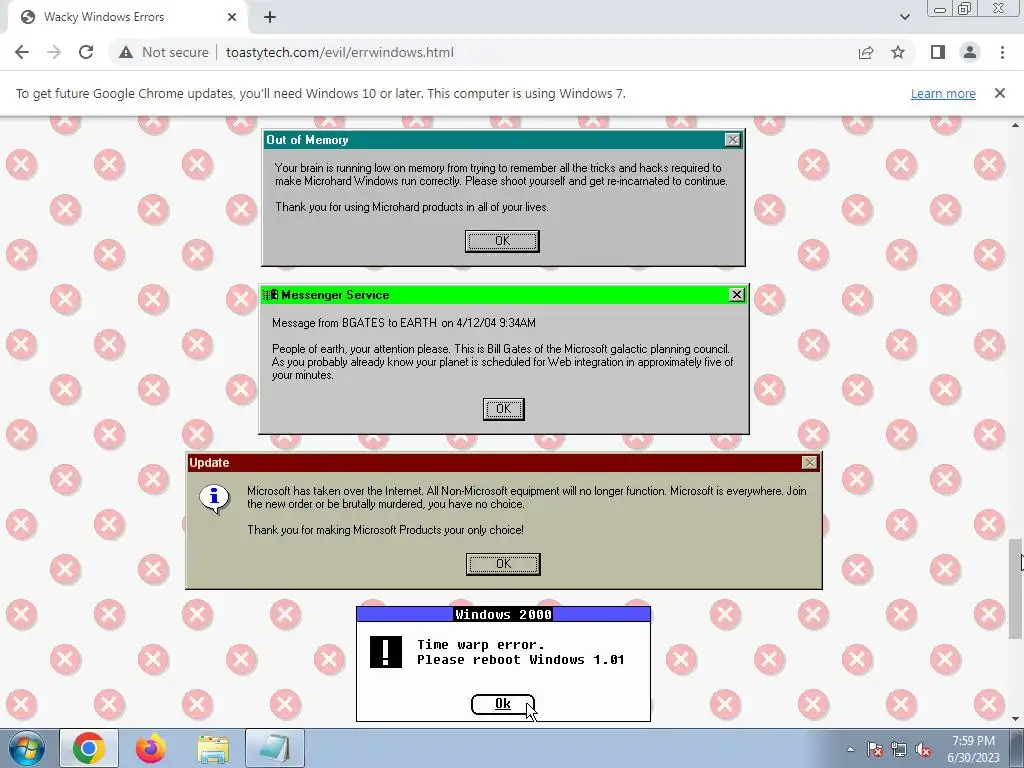The height and width of the screenshot is (768, 1024).
Task: Click the 'Out of Memory' title text
Action: coord(307,140)
